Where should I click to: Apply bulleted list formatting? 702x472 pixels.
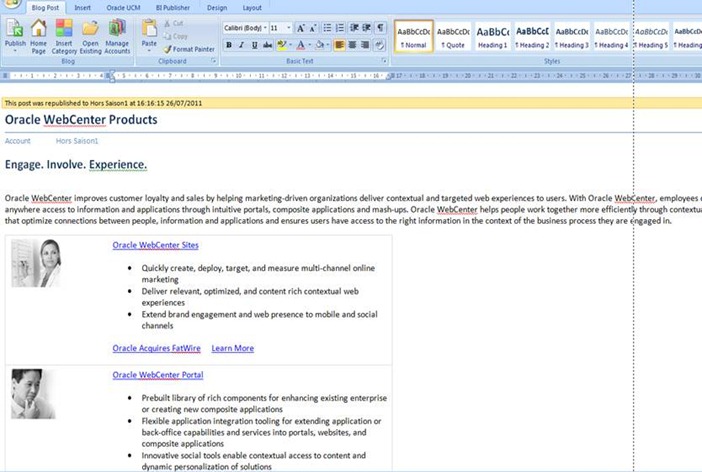click(327, 28)
